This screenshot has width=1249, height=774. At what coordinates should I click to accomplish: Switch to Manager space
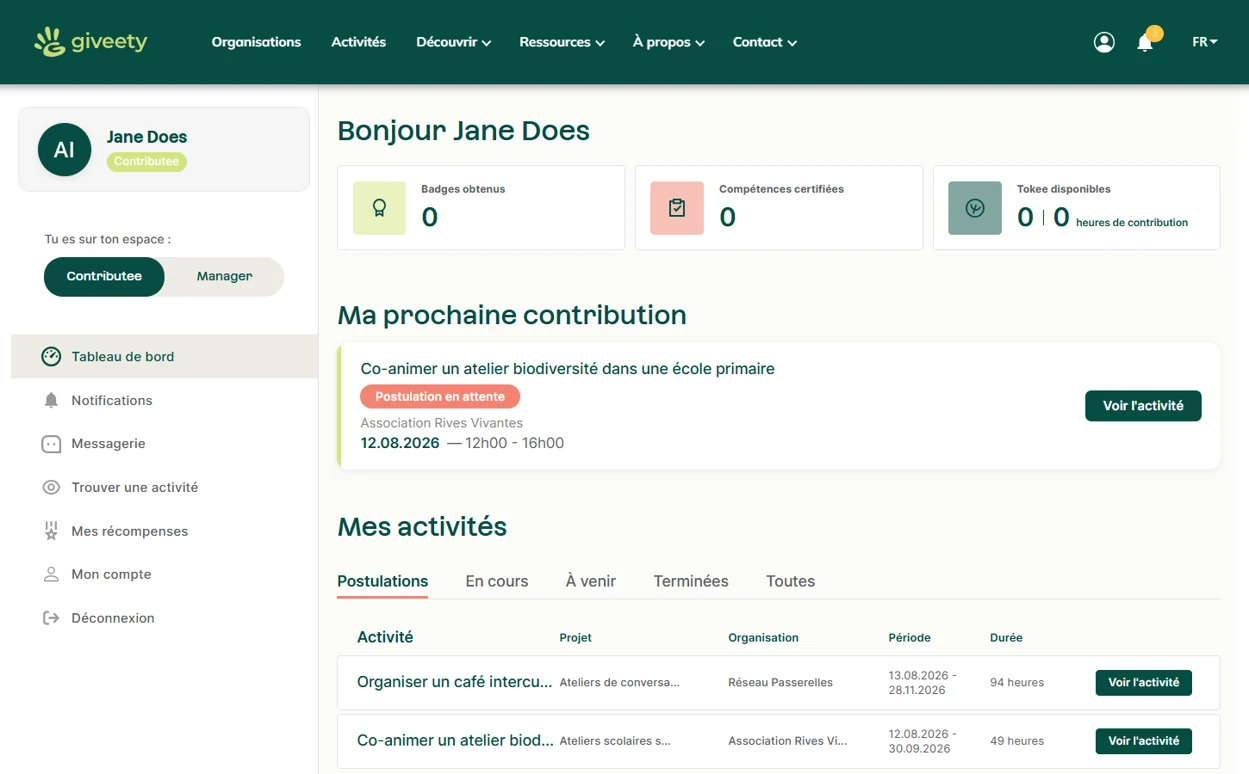pyautogui.click(x=224, y=276)
